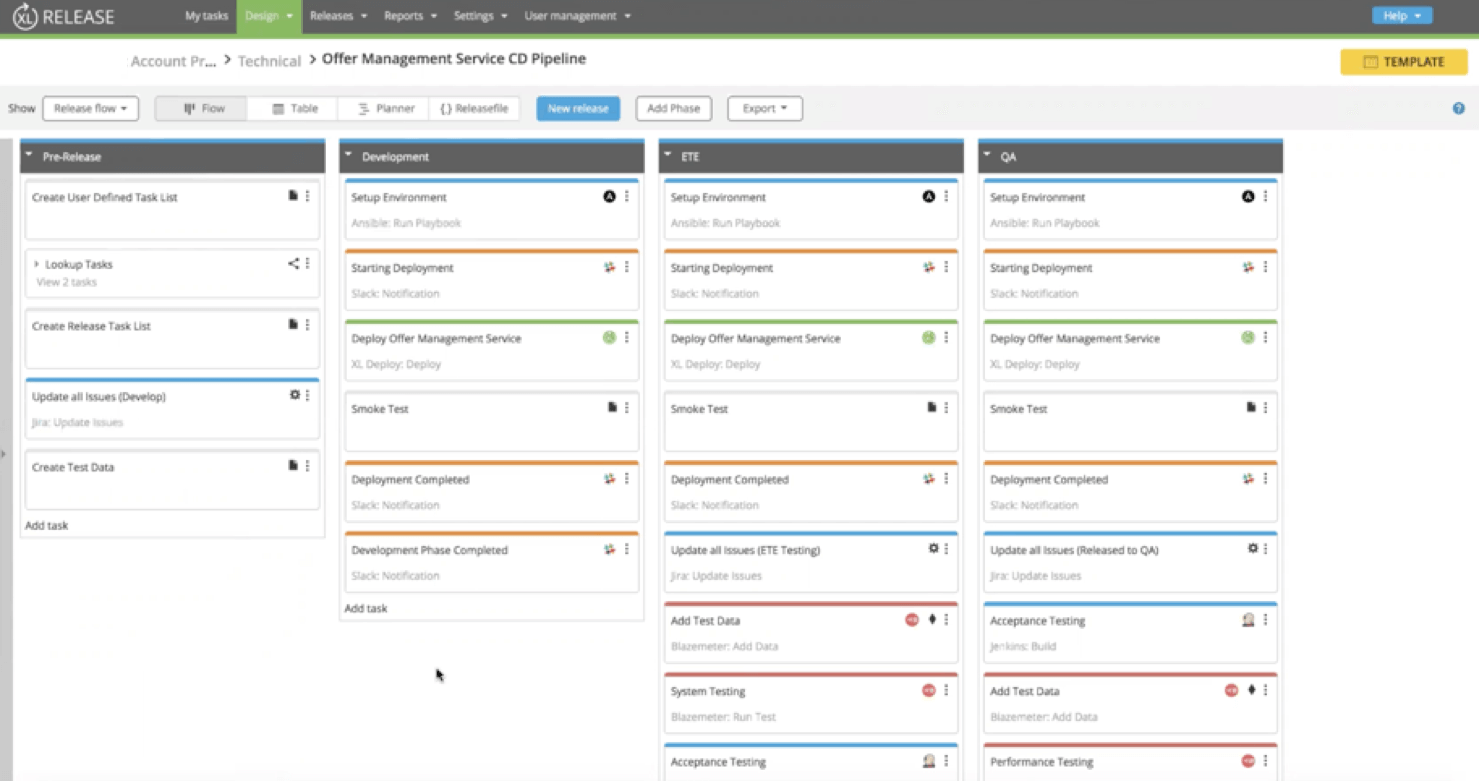Switch to the Planner view tab
The image size is (1479, 781).
click(385, 109)
